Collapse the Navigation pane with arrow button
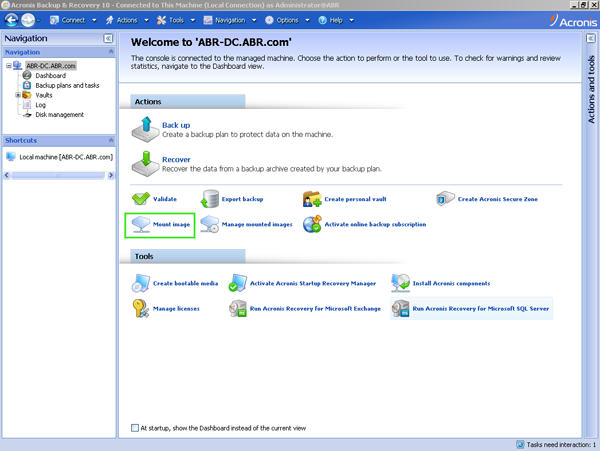This screenshot has width=600, height=451. point(107,38)
